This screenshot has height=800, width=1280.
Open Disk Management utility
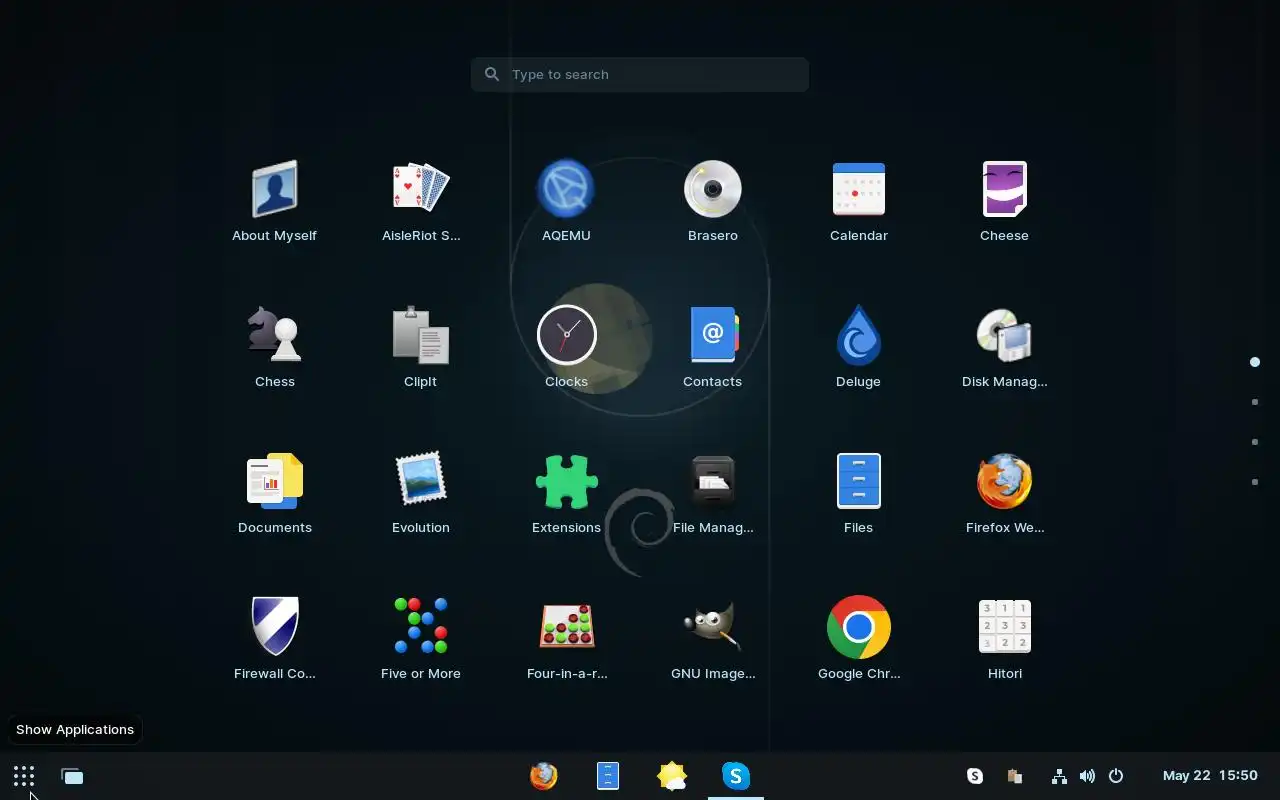coord(1004,347)
